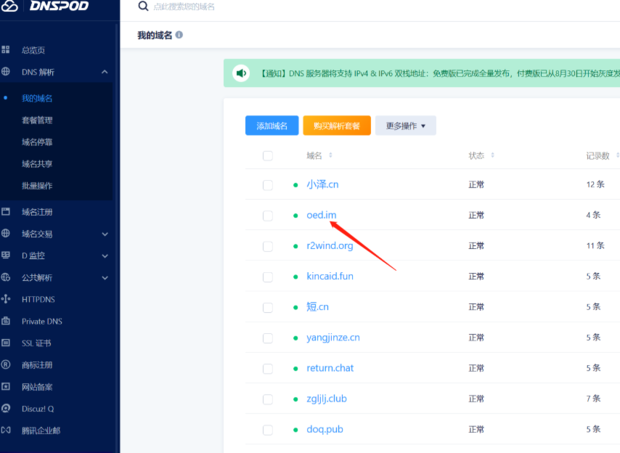The height and width of the screenshot is (453, 620).
Task: Click the 商标注册 sidebar icon
Action: tap(6, 364)
